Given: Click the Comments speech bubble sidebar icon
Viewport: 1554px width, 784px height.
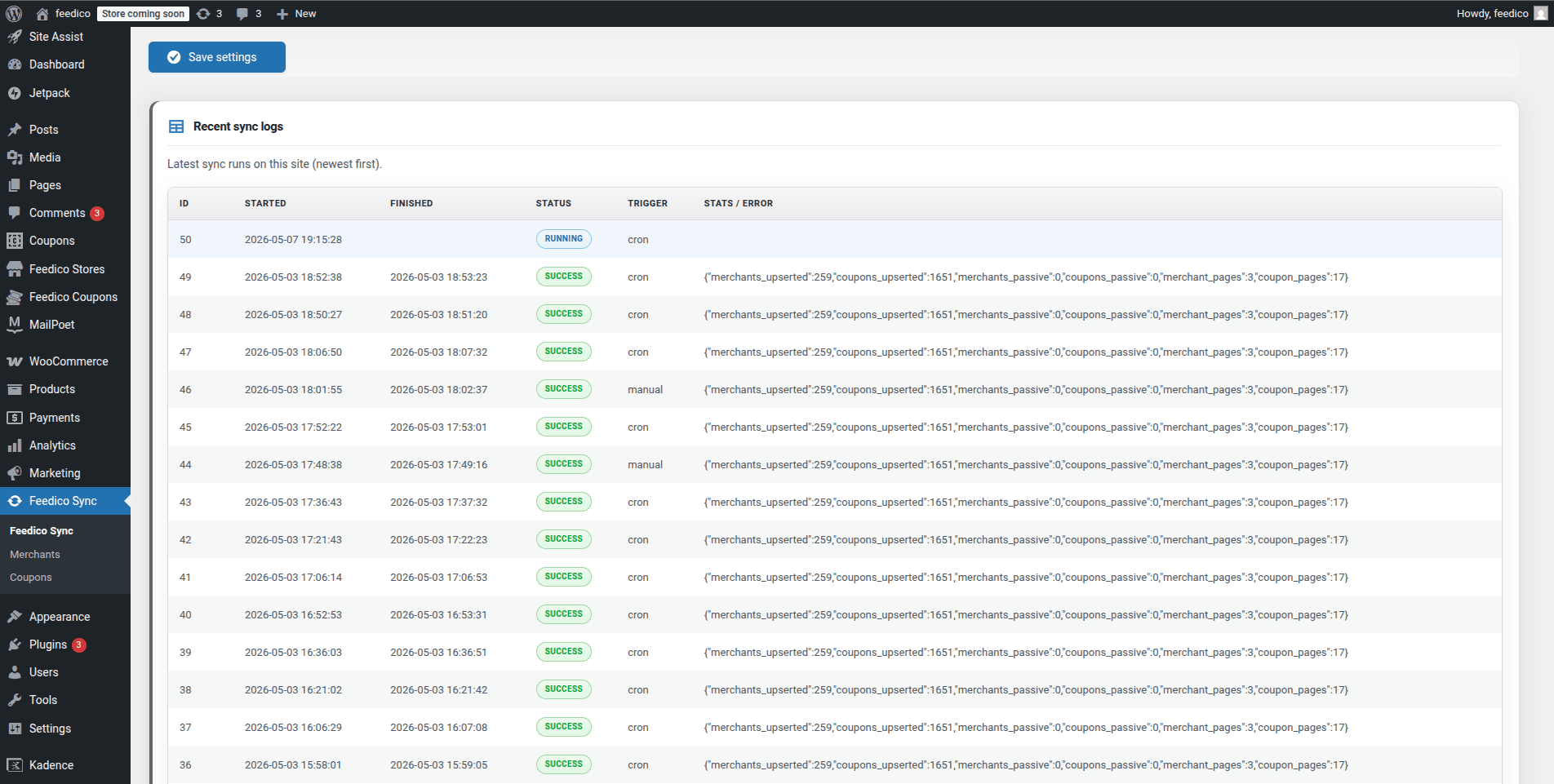Looking at the screenshot, I should coord(15,213).
